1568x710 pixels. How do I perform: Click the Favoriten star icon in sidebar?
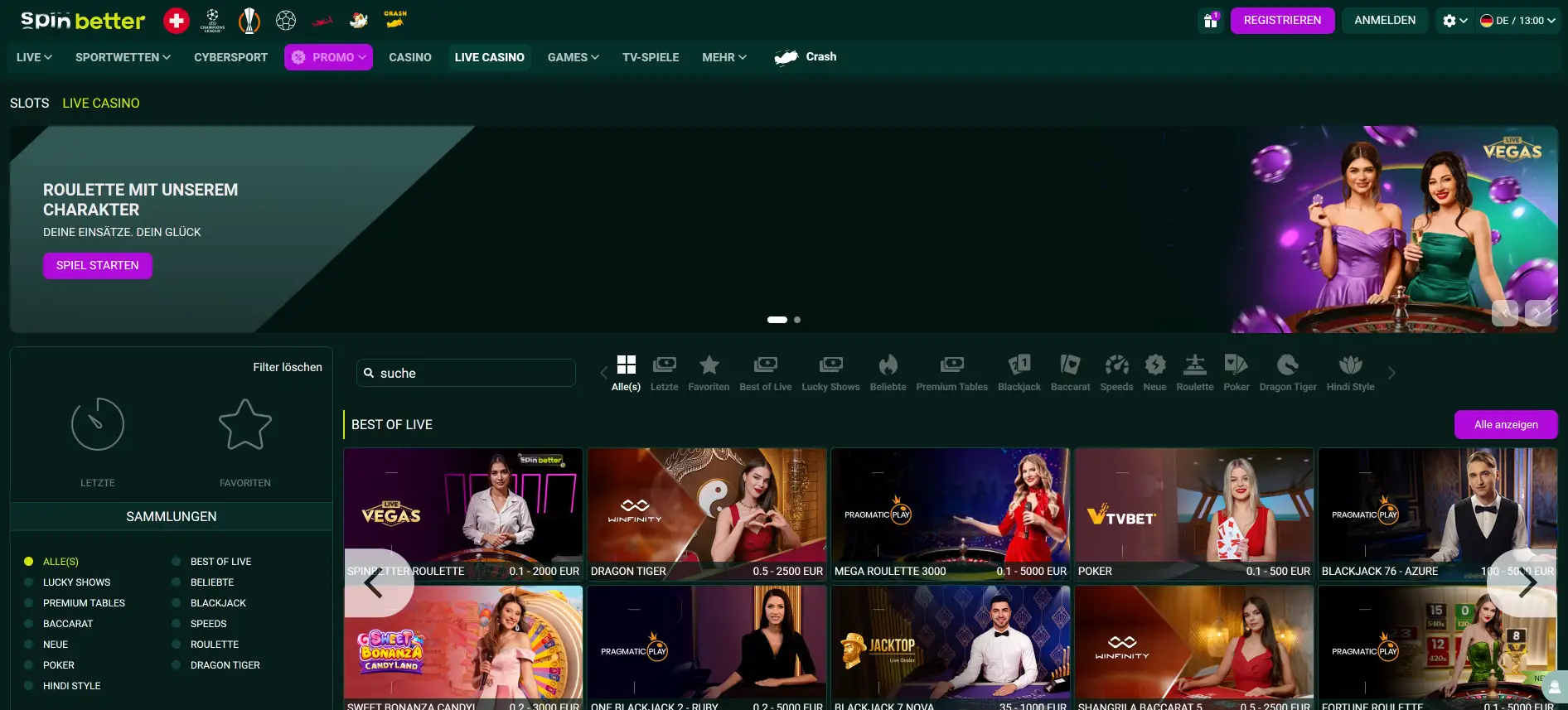[x=245, y=424]
